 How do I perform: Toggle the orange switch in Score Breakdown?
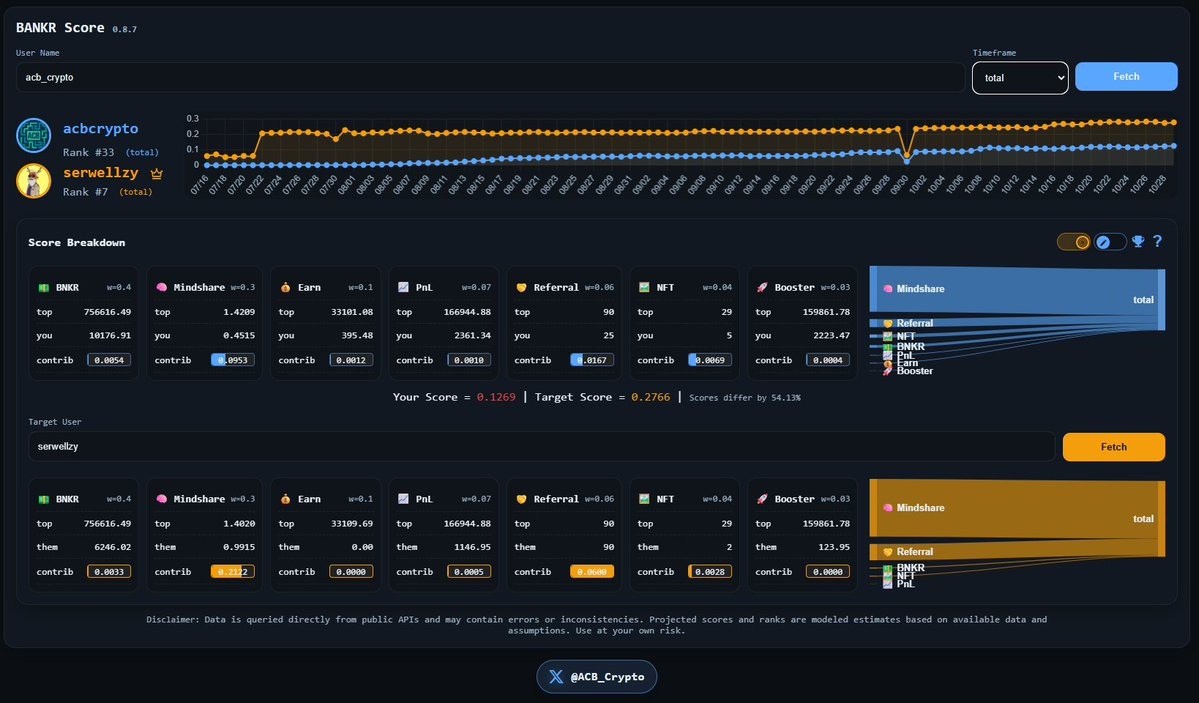(1073, 242)
